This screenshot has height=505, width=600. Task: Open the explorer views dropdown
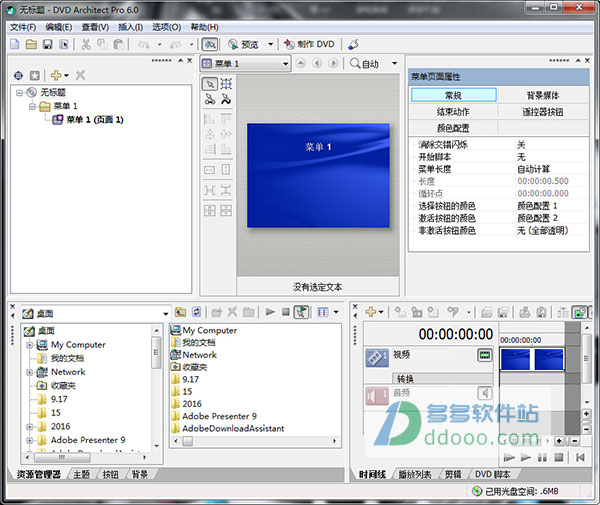tap(336, 312)
